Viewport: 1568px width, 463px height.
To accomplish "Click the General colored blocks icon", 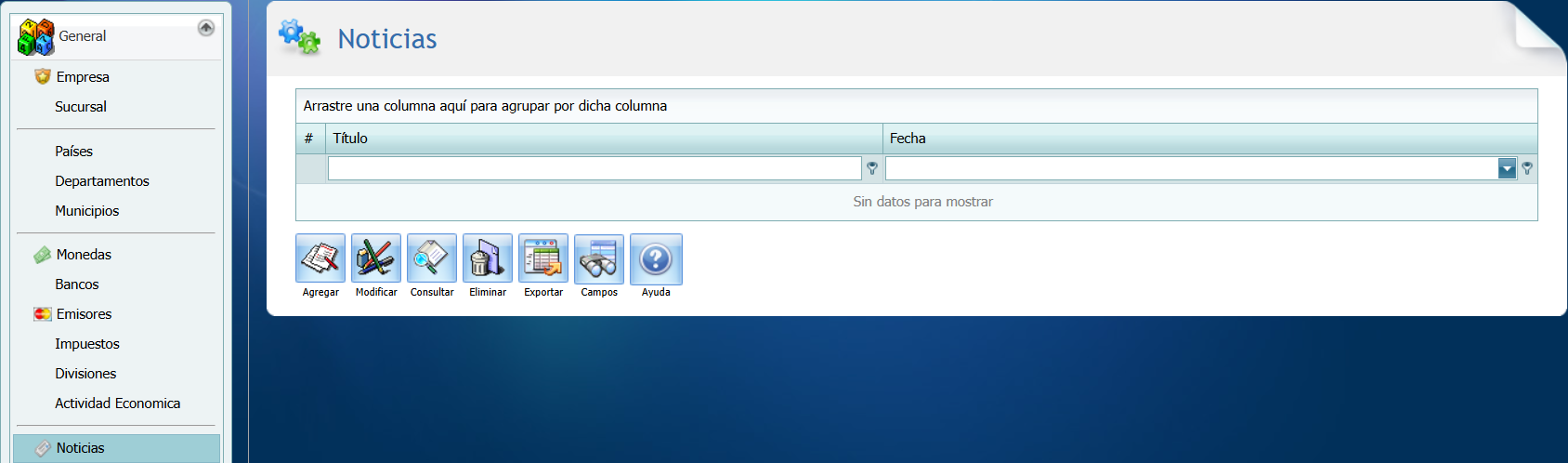I will (36, 37).
